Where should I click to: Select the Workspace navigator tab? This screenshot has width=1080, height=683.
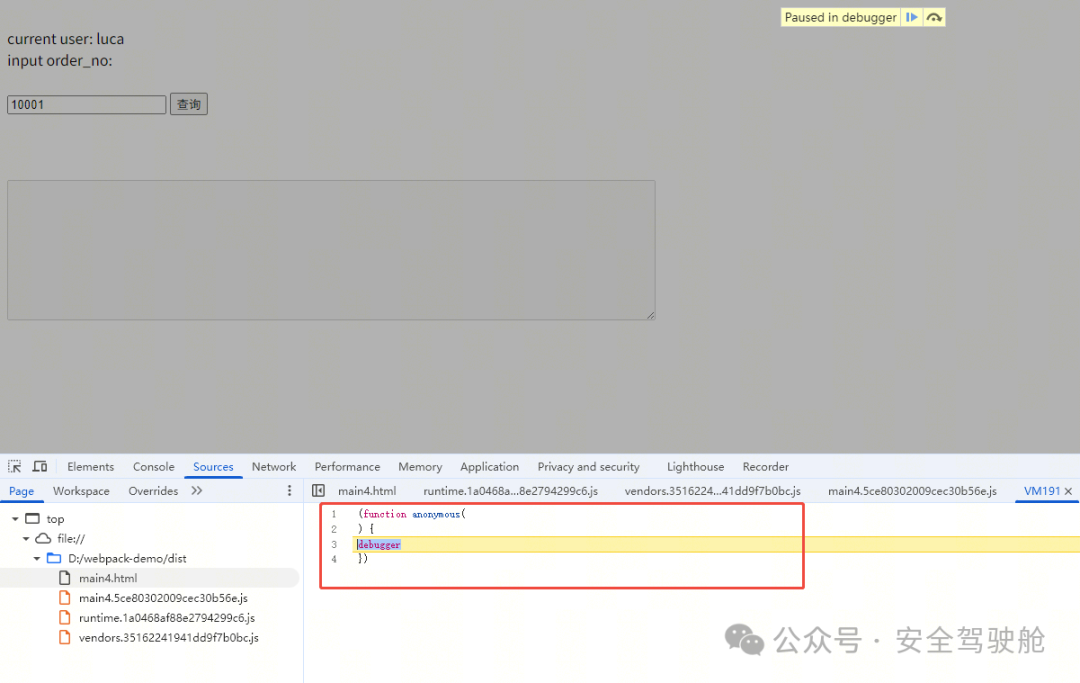coord(81,490)
